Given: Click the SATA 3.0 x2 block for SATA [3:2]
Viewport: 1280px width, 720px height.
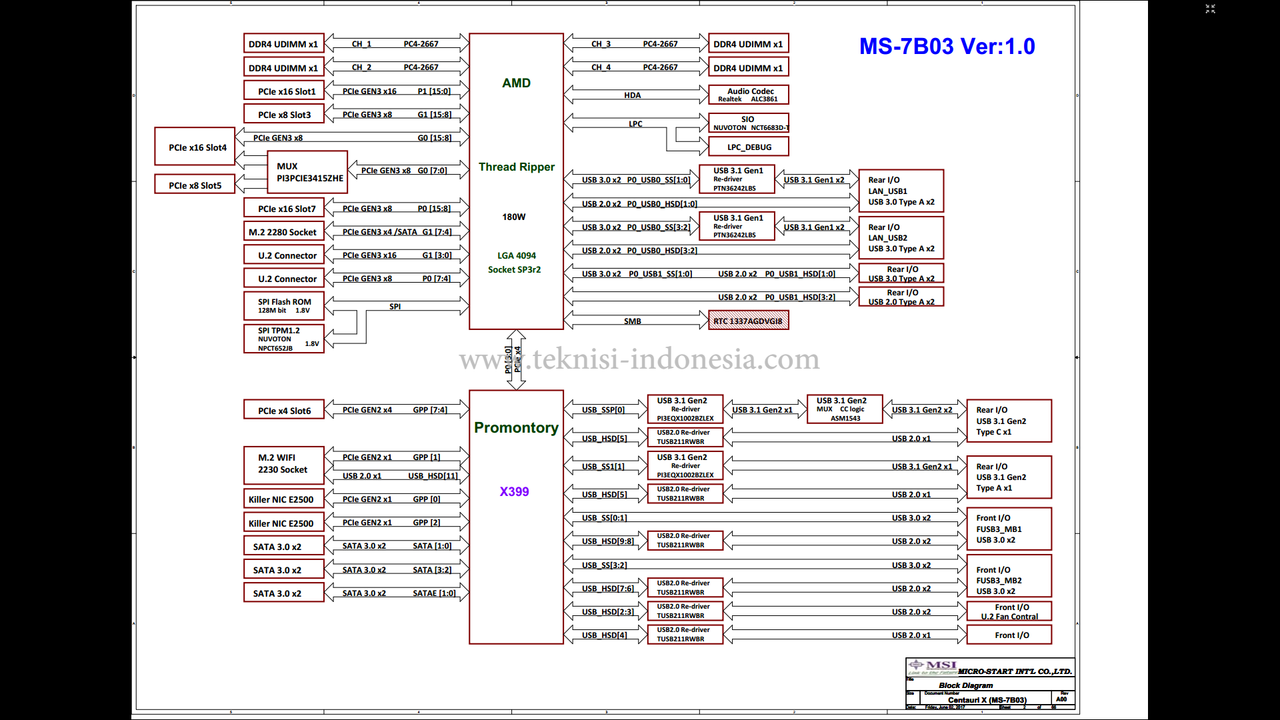Looking at the screenshot, I should (x=284, y=570).
